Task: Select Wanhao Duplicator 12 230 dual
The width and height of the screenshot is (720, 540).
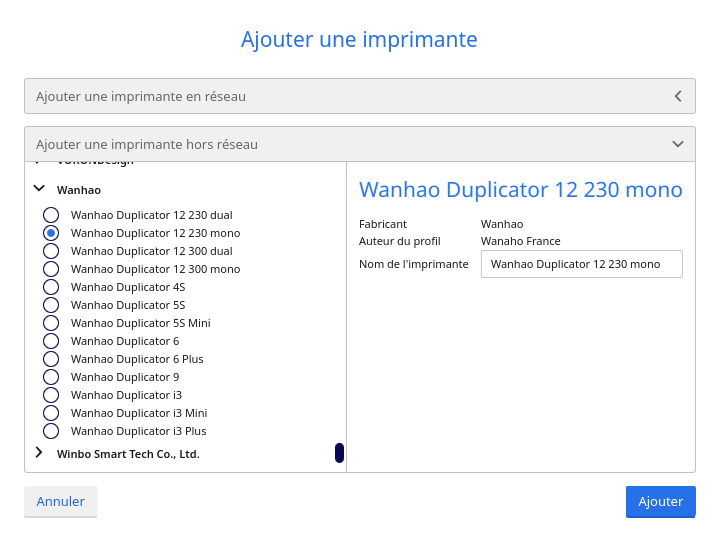Action: click(51, 215)
